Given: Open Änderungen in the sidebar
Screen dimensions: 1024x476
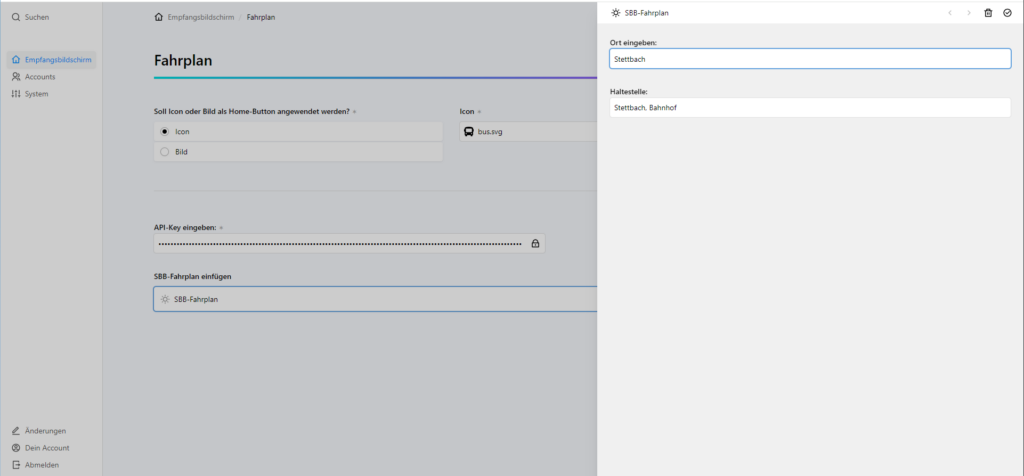Looking at the screenshot, I should (39, 431).
